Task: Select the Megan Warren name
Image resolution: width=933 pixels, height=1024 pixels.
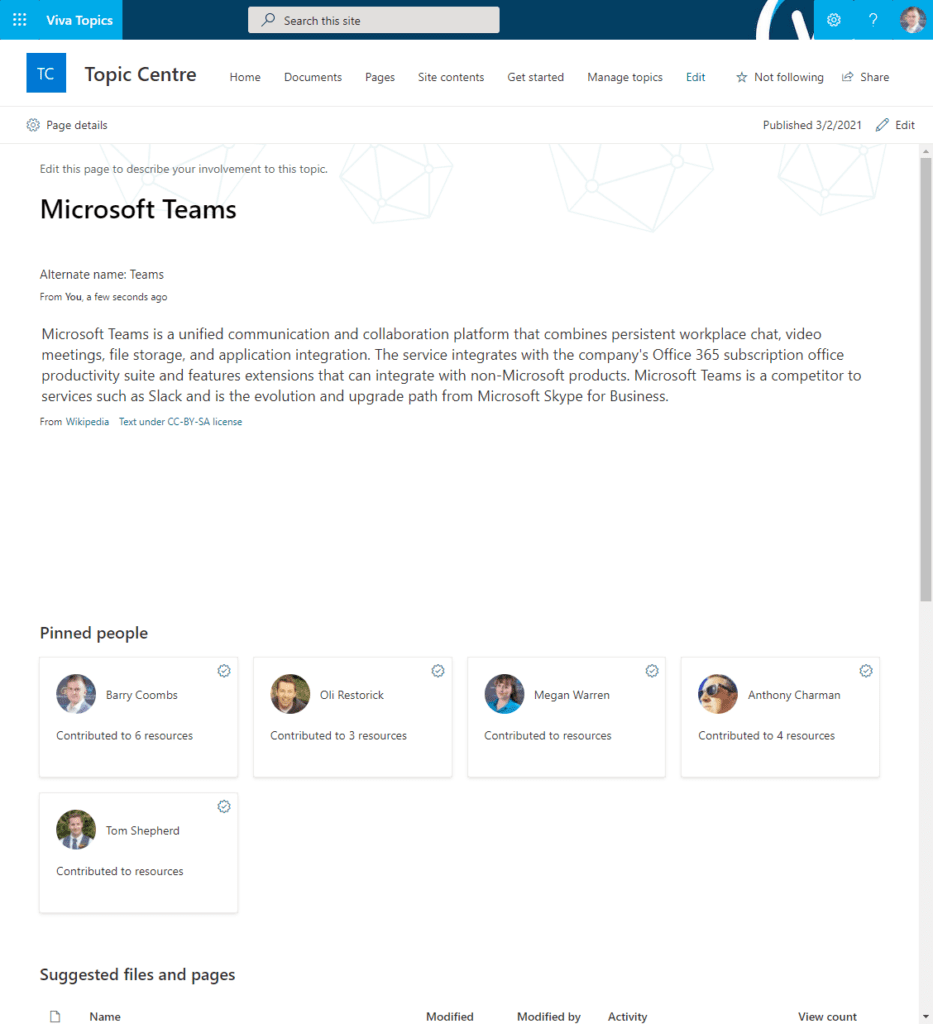Action: [572, 695]
